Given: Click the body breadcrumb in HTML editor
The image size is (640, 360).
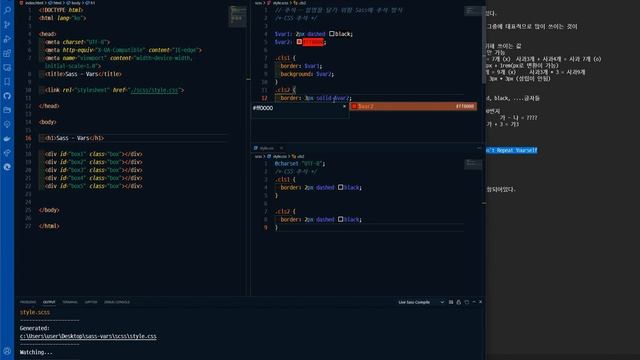Looking at the screenshot, I should click(x=76, y=3).
